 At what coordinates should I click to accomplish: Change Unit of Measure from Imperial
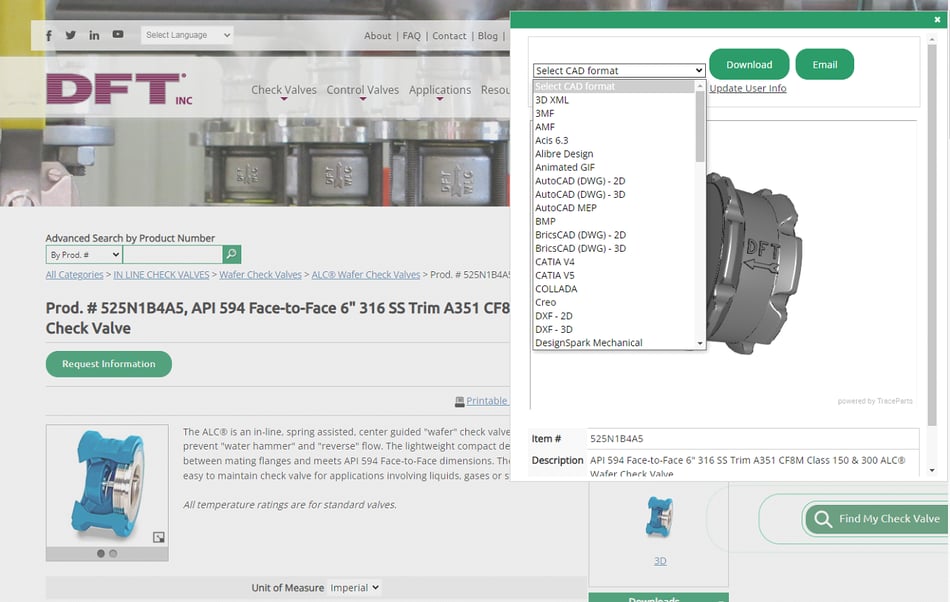coord(354,587)
